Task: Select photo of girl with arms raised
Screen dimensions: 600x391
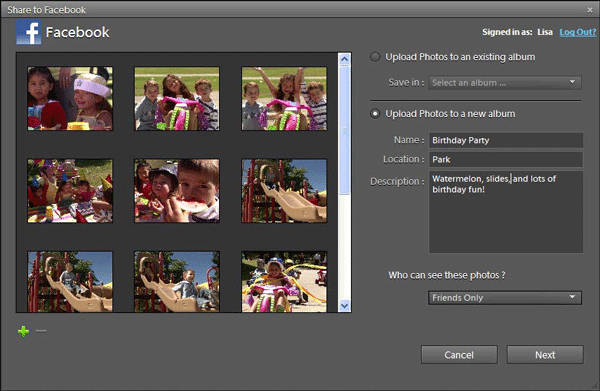Action: (284, 99)
